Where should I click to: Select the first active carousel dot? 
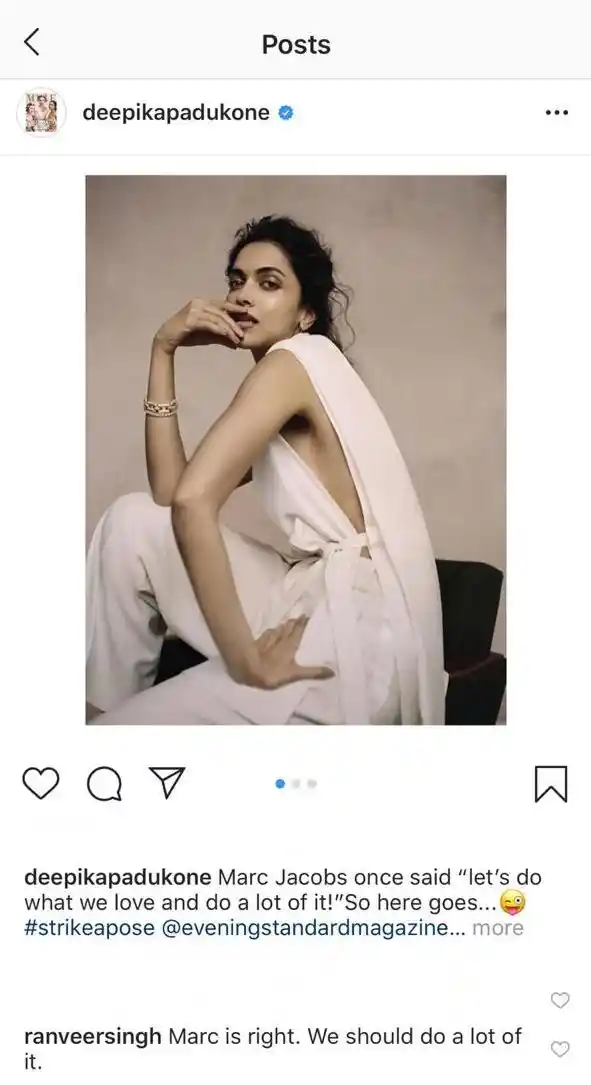click(x=280, y=784)
